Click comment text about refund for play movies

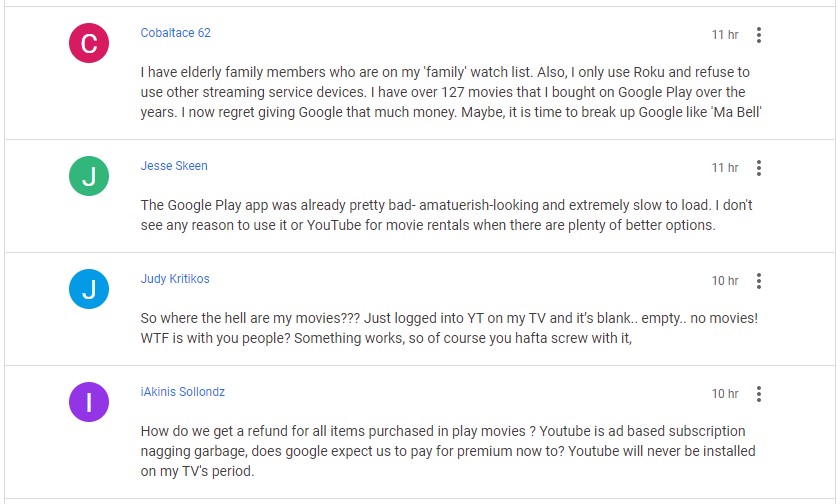pyautogui.click(x=448, y=451)
